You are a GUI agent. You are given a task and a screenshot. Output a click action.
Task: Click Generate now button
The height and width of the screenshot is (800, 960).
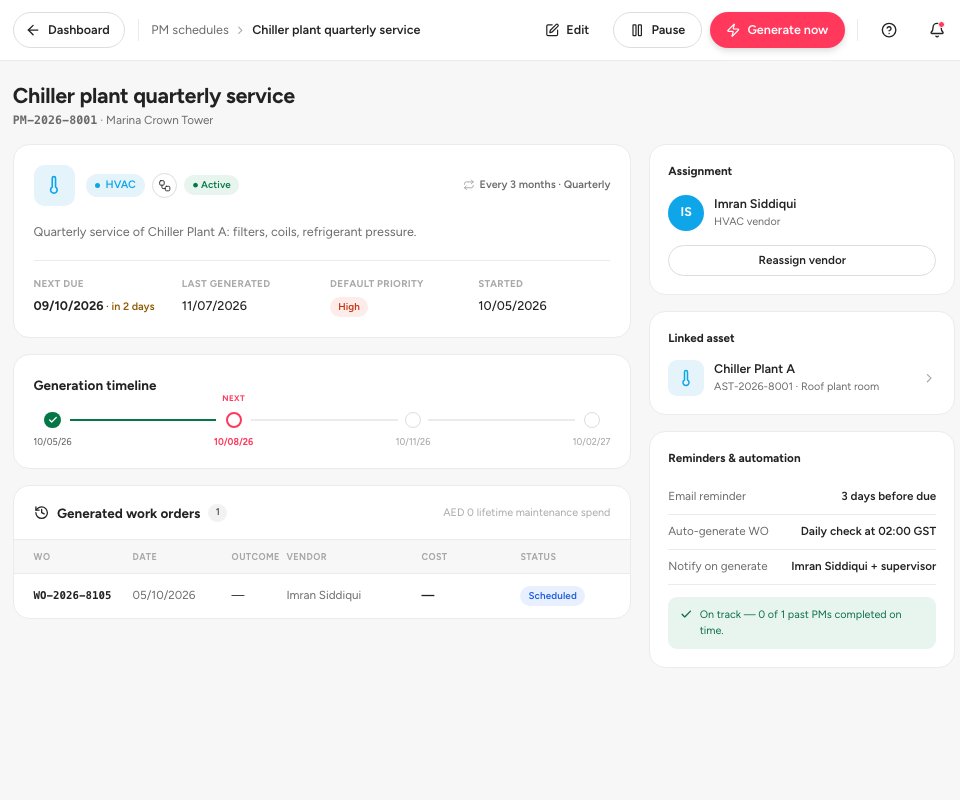pyautogui.click(x=777, y=30)
